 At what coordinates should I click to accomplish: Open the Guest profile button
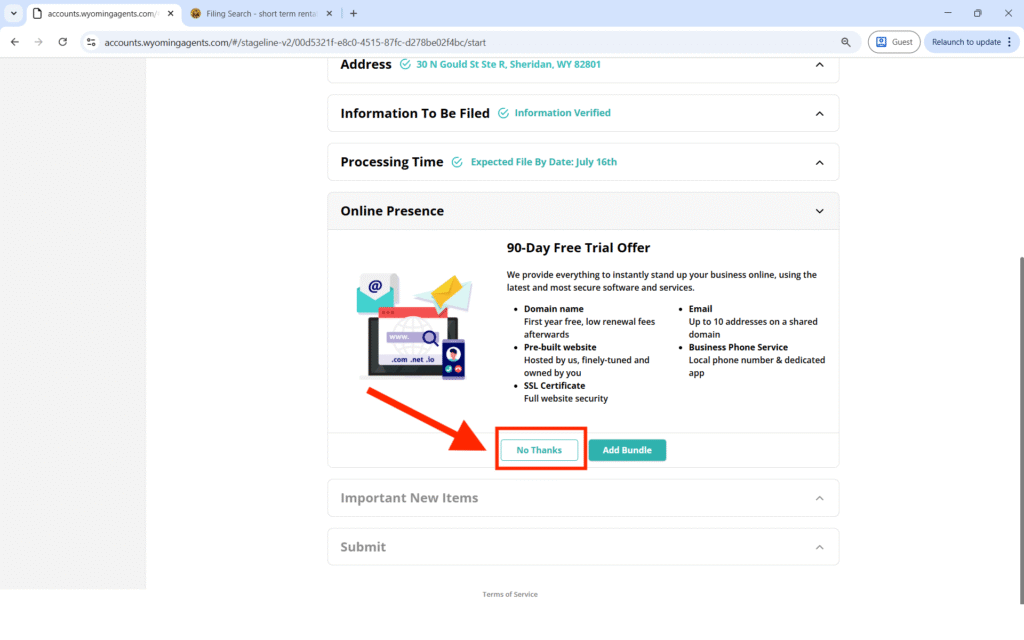pos(894,42)
